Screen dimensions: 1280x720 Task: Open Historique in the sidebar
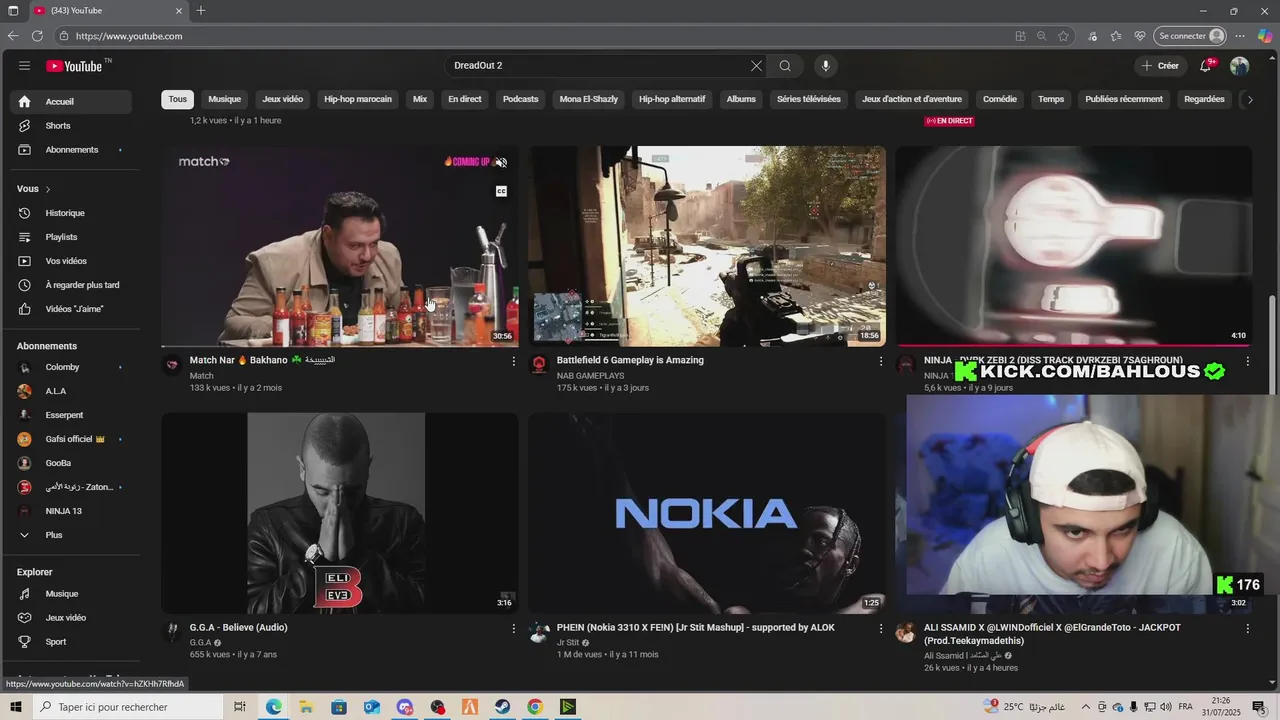(70, 213)
